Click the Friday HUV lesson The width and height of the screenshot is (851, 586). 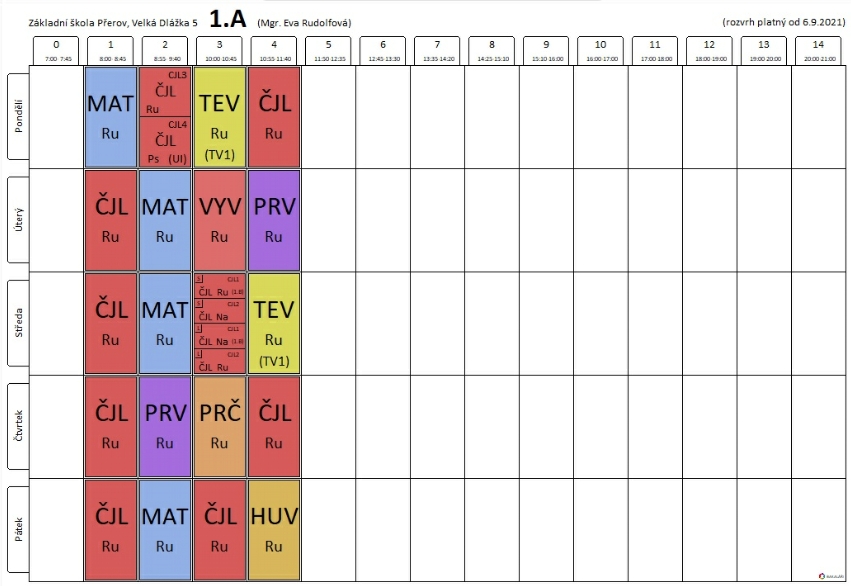coord(274,530)
